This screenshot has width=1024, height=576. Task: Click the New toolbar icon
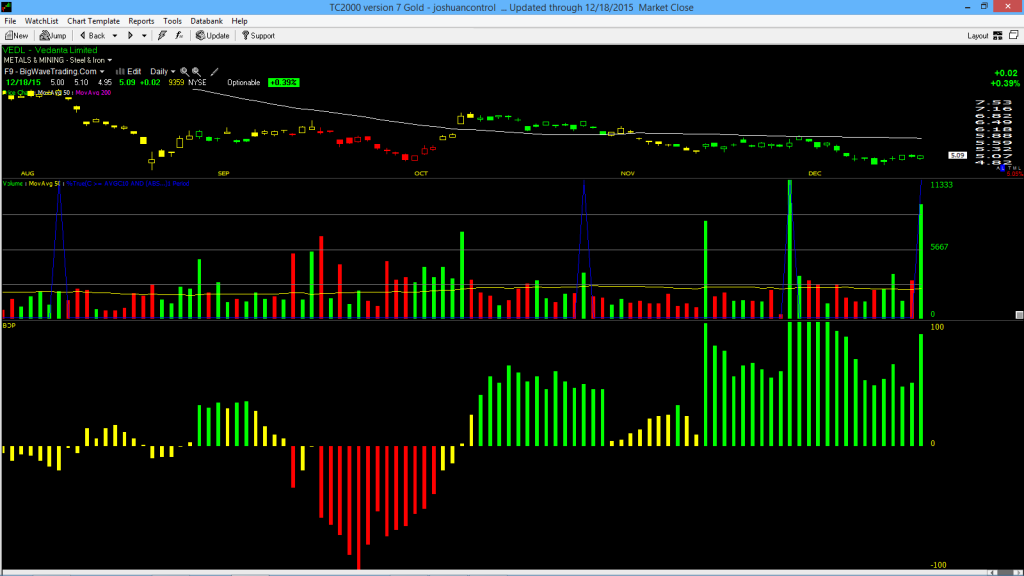click(x=16, y=36)
